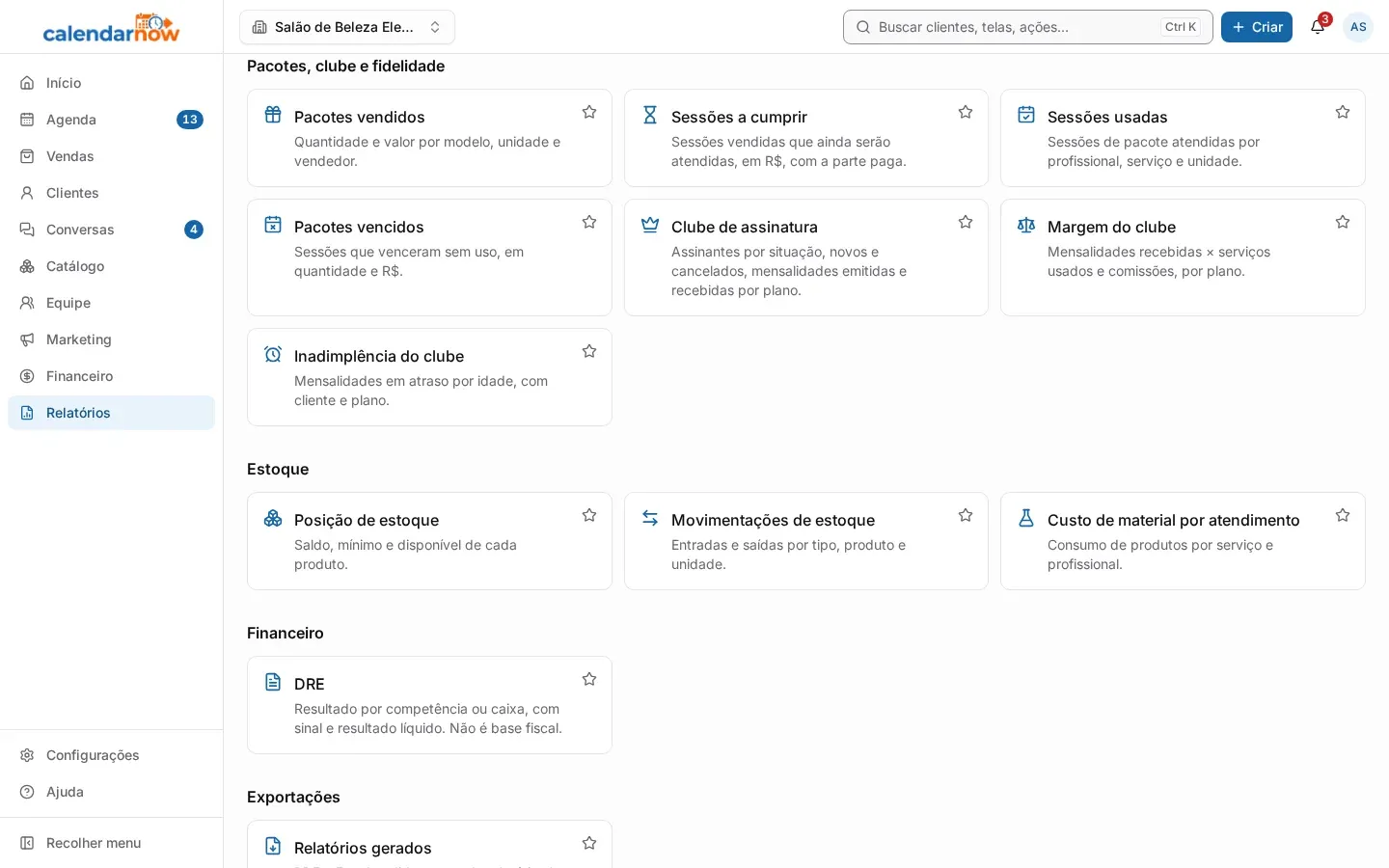The width and height of the screenshot is (1389, 868).
Task: Click the Custo de material flask icon
Action: [x=1026, y=518]
